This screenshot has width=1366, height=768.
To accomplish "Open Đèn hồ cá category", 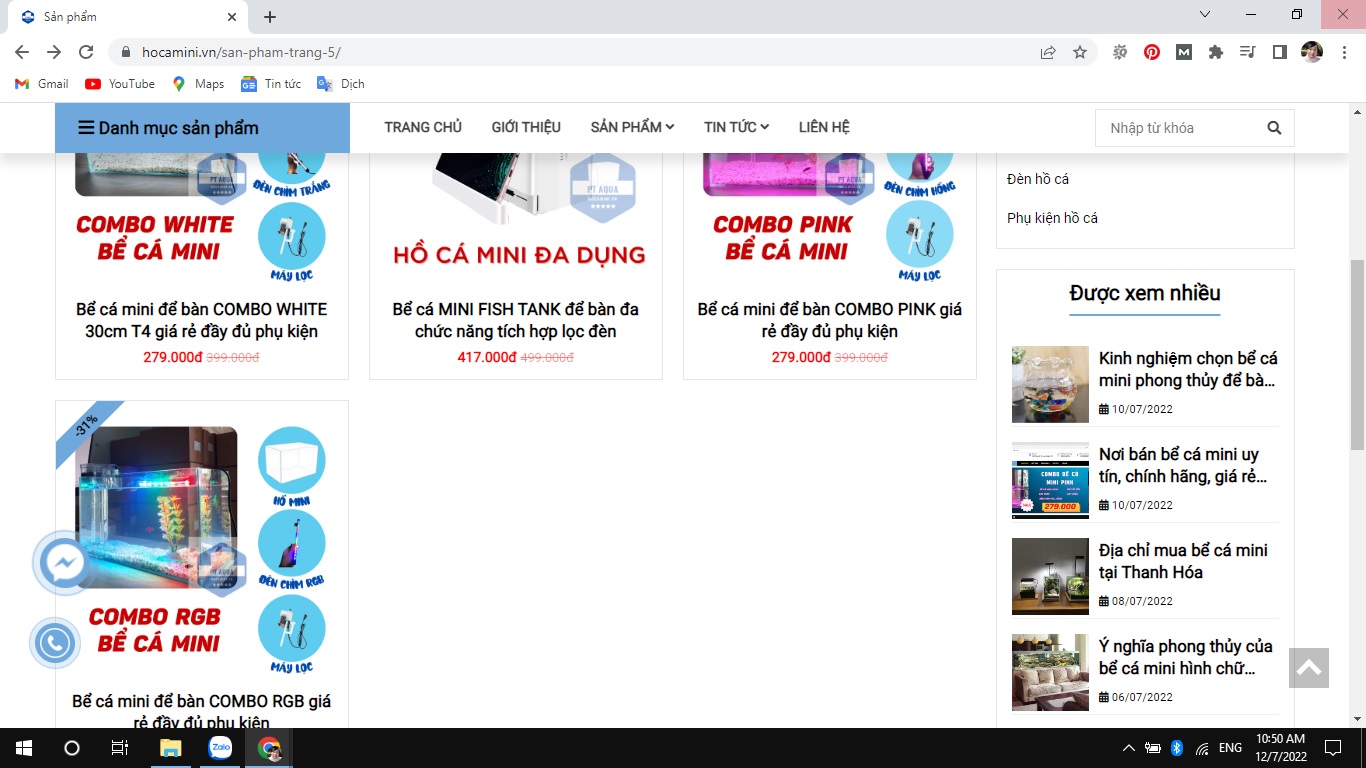I will (x=1038, y=179).
